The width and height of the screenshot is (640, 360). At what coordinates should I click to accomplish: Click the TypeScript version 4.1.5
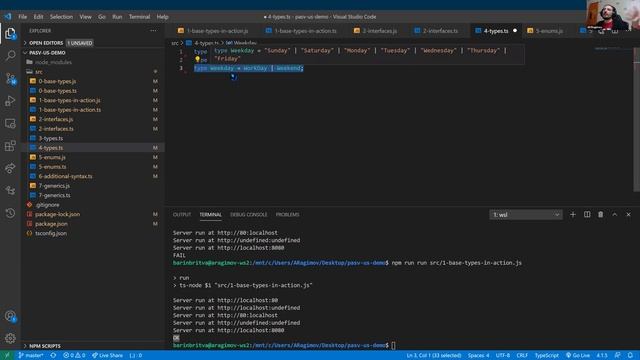(602, 355)
